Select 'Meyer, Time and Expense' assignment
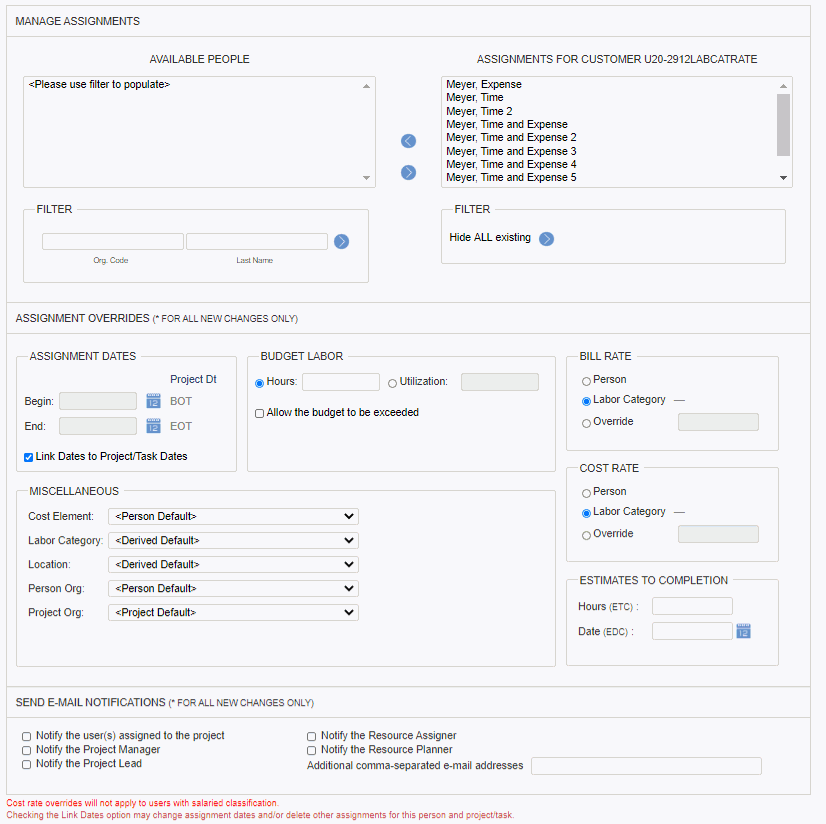The width and height of the screenshot is (826, 824). pyautogui.click(x=507, y=124)
